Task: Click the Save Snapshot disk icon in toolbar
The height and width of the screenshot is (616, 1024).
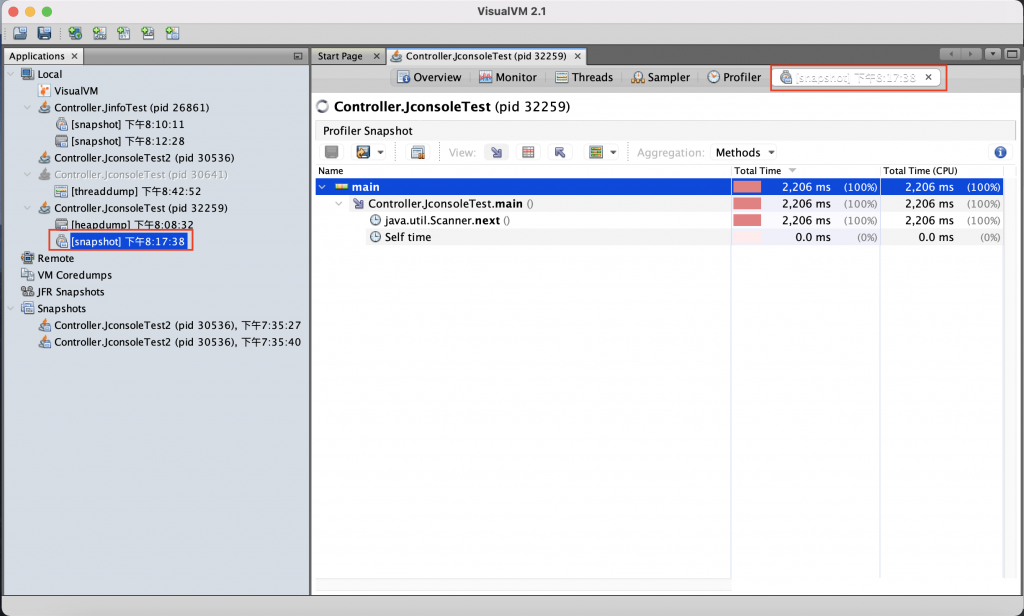Action: click(44, 33)
